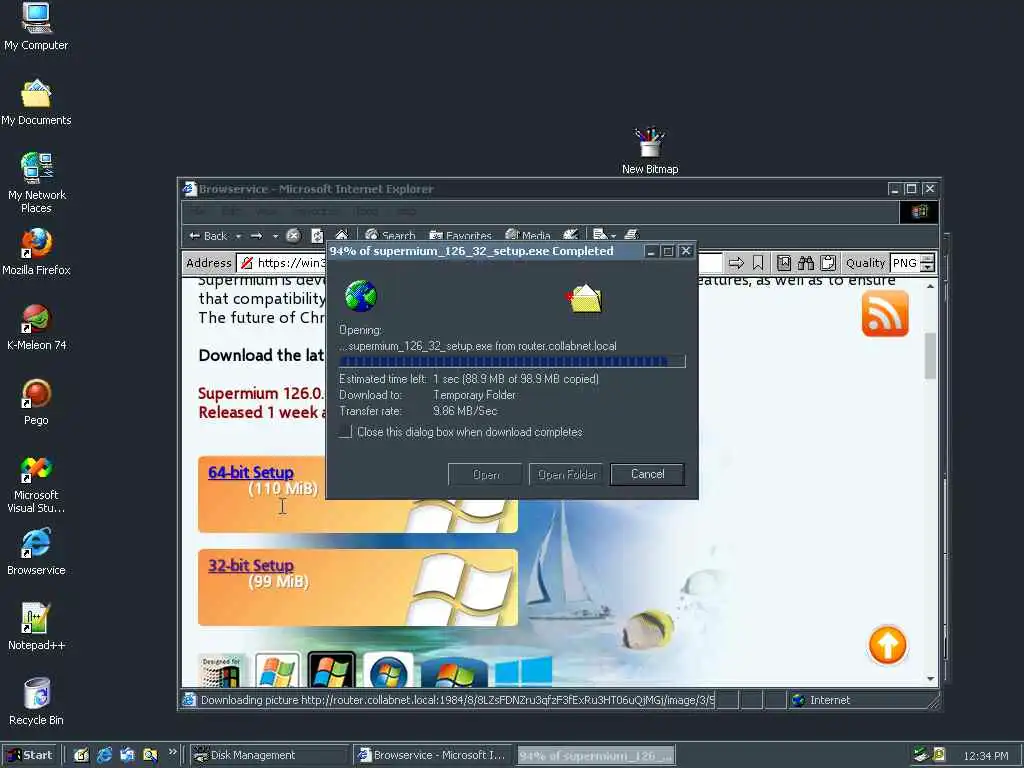Expand the Mail button dropdown arrow
The height and width of the screenshot is (768, 1024).
click(613, 236)
